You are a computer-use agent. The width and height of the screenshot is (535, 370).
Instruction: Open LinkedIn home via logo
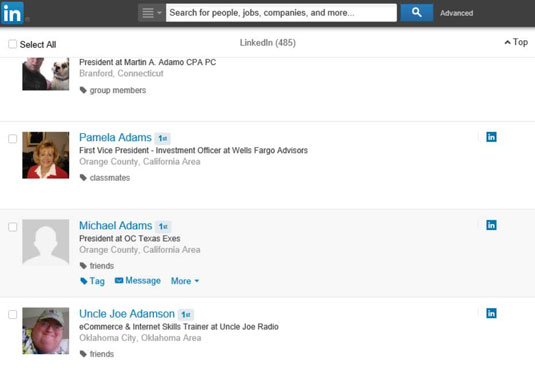[x=12, y=13]
